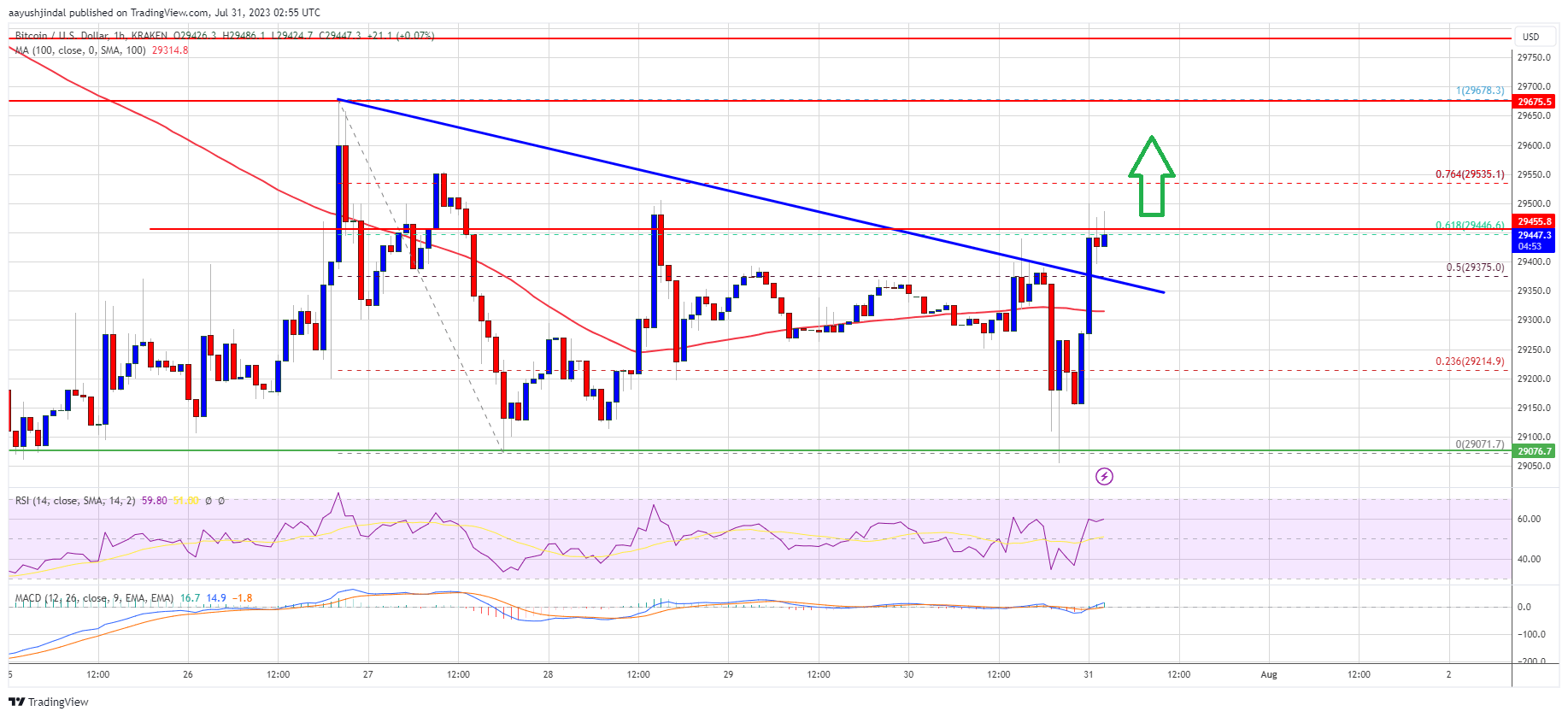Viewport: 1568px width, 717px height.
Task: Click the 29400.0 tick on the price axis
Action: point(1534,262)
